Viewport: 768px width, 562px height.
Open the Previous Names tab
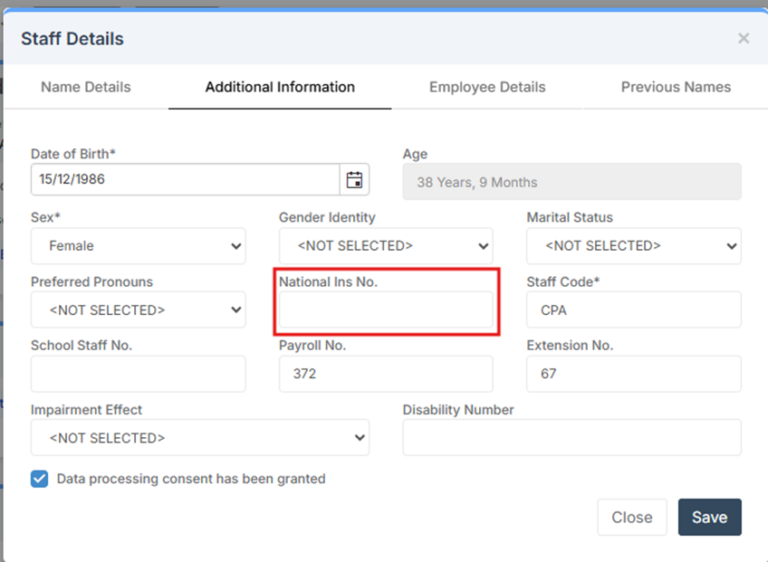pos(675,87)
